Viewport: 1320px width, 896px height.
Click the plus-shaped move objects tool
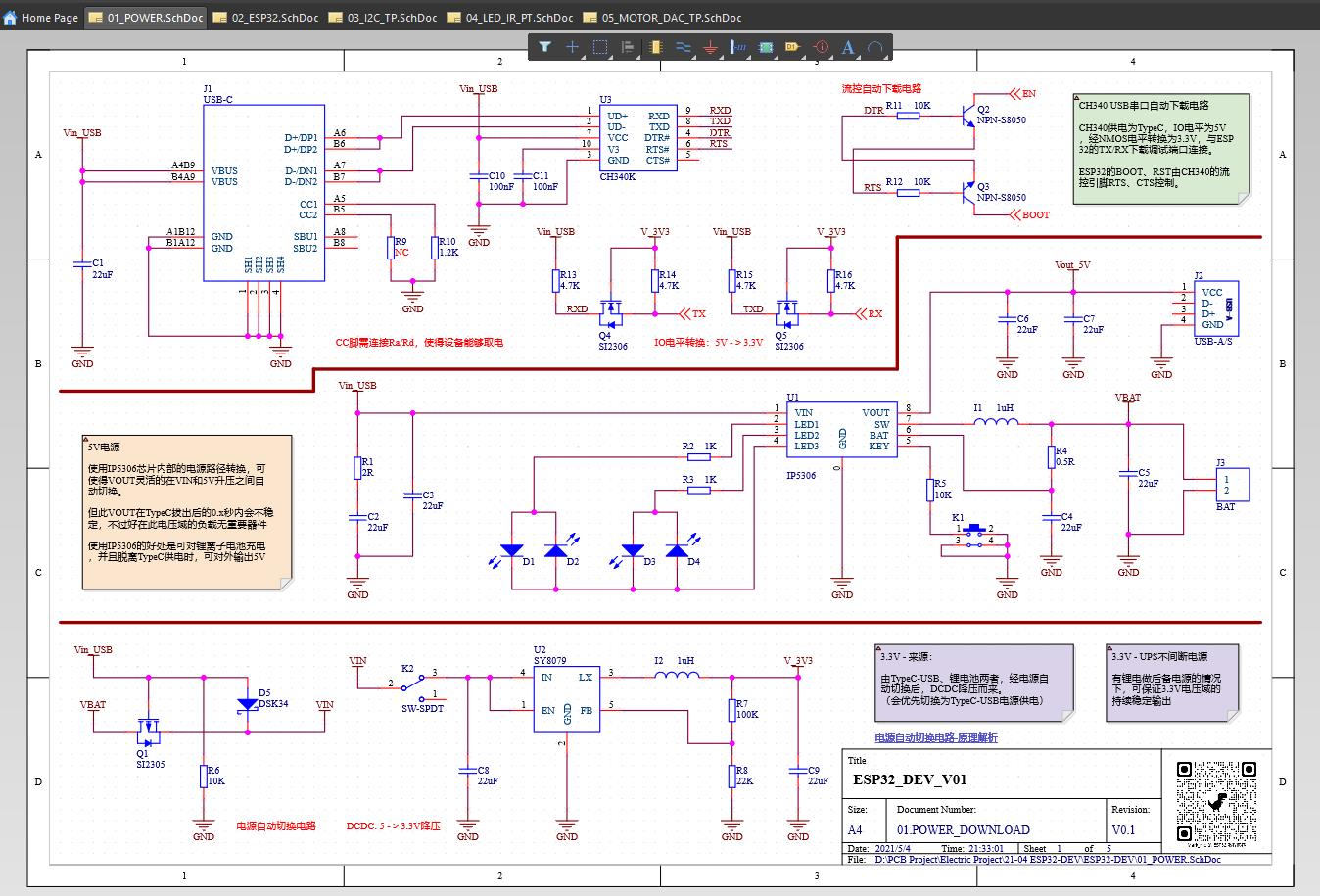pos(573,46)
